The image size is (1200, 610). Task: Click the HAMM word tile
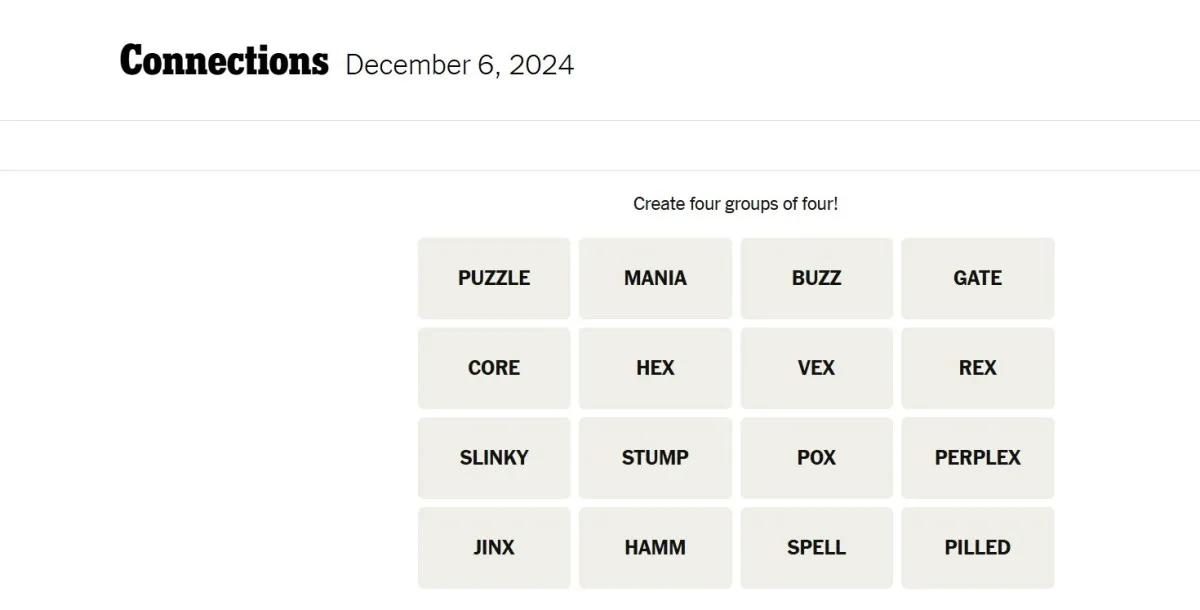tap(655, 548)
